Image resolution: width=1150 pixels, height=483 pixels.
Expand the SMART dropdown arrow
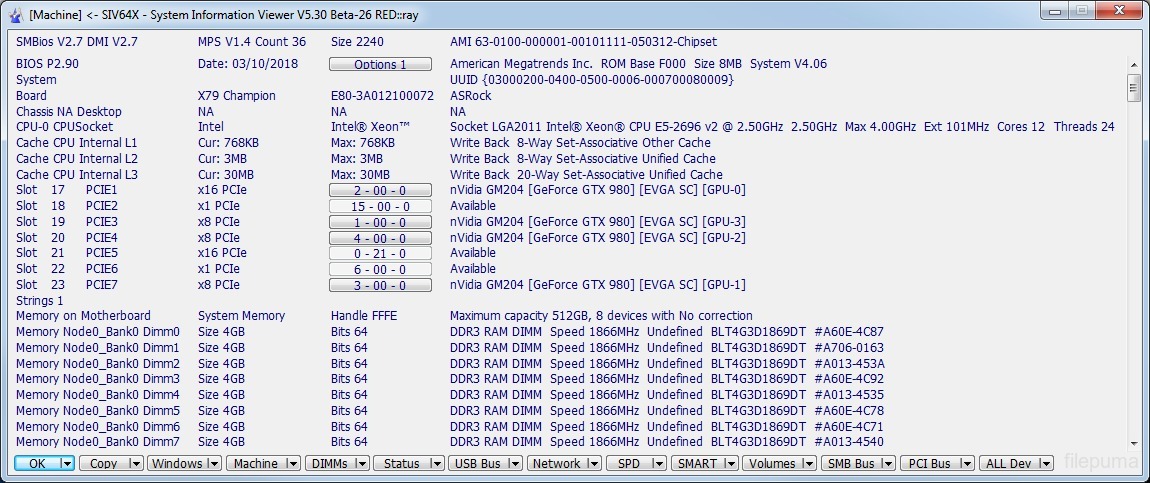[731, 464]
